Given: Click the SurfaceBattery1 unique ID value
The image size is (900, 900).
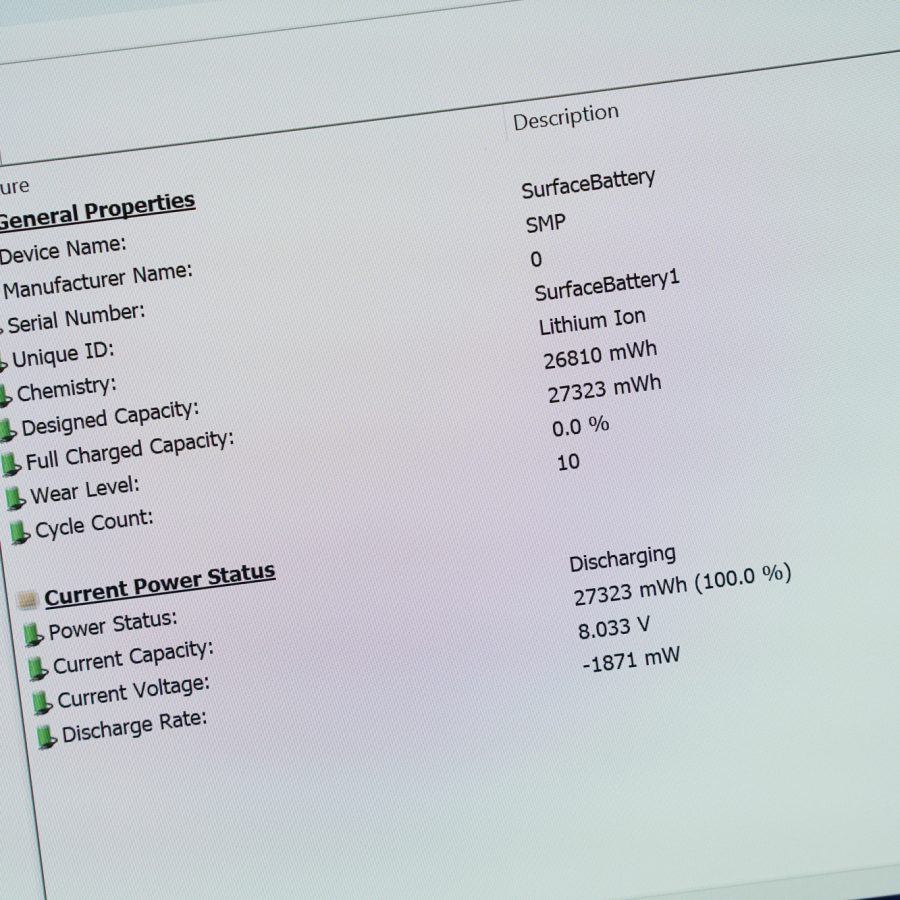Looking at the screenshot, I should click(x=607, y=285).
